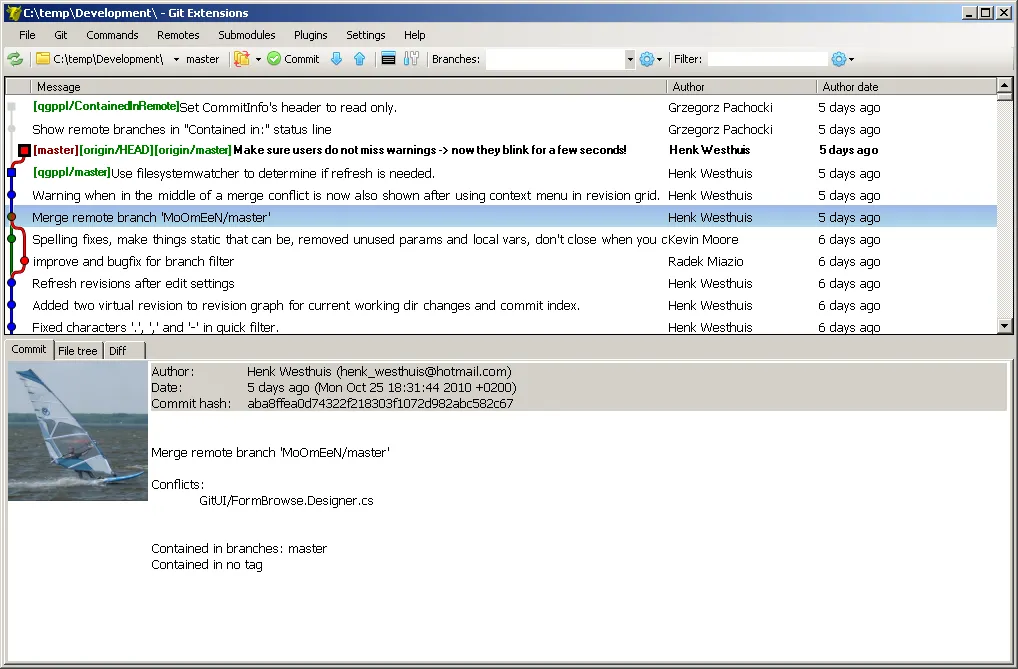Select 'Show remote branches in Contained in' commit
Viewport: 1018px width, 669px height.
pos(501,129)
